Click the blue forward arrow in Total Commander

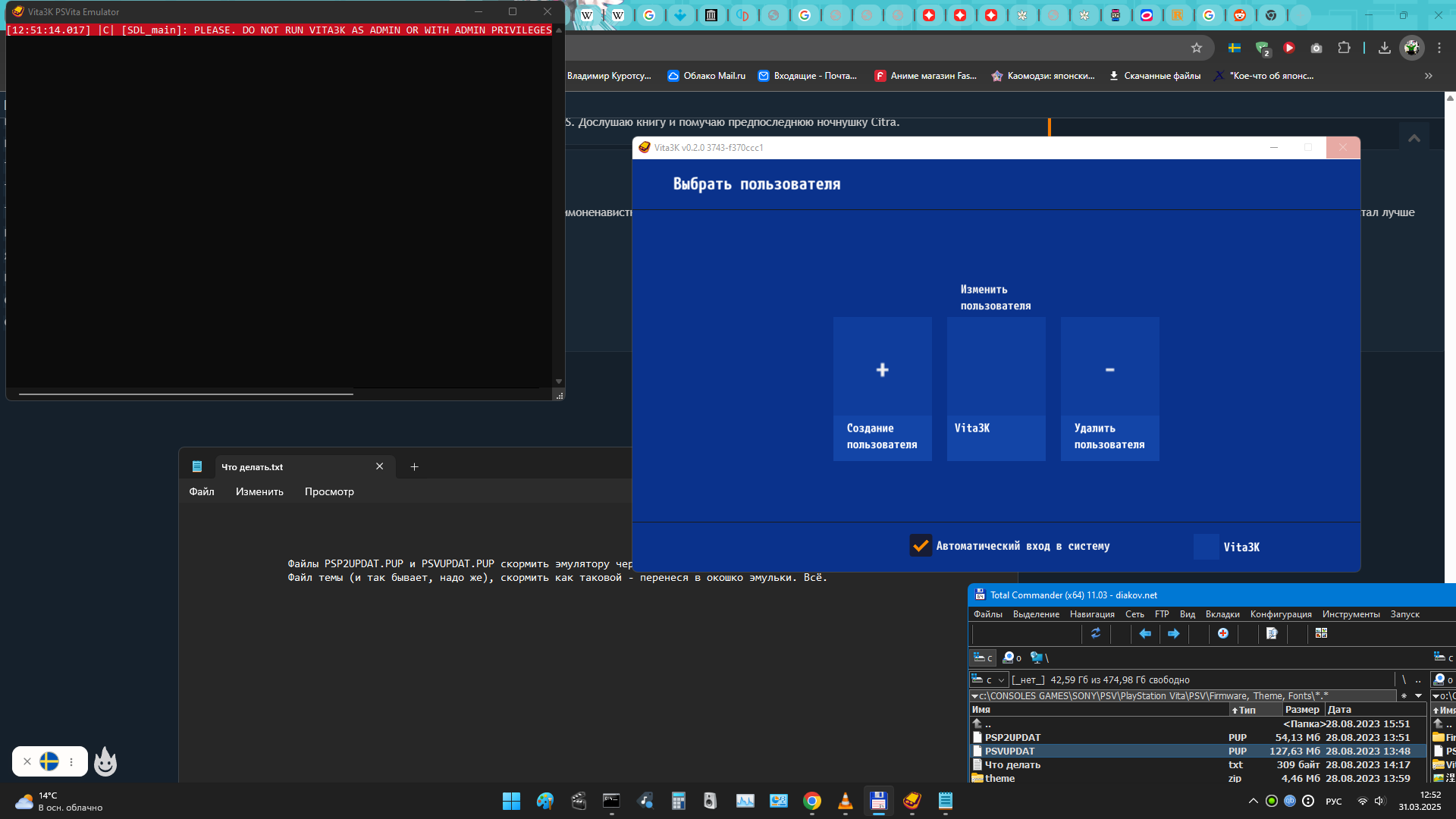(x=1174, y=633)
